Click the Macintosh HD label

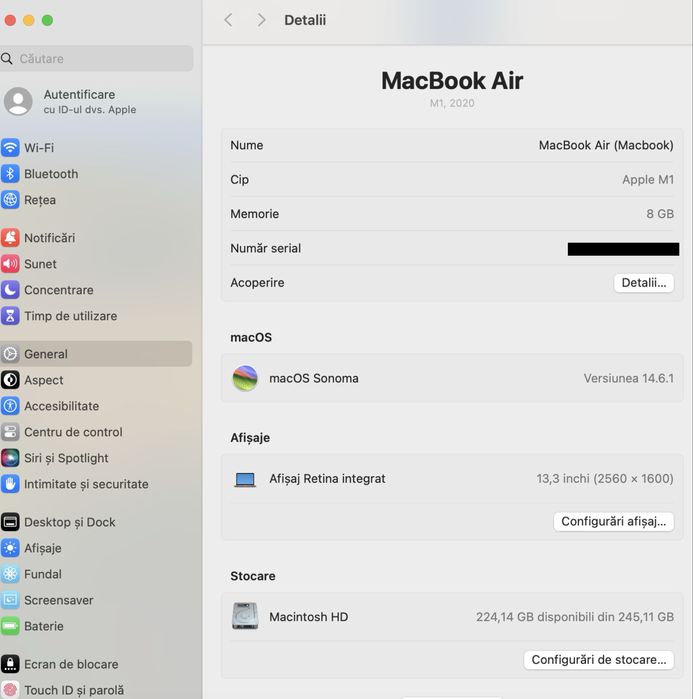coord(308,617)
